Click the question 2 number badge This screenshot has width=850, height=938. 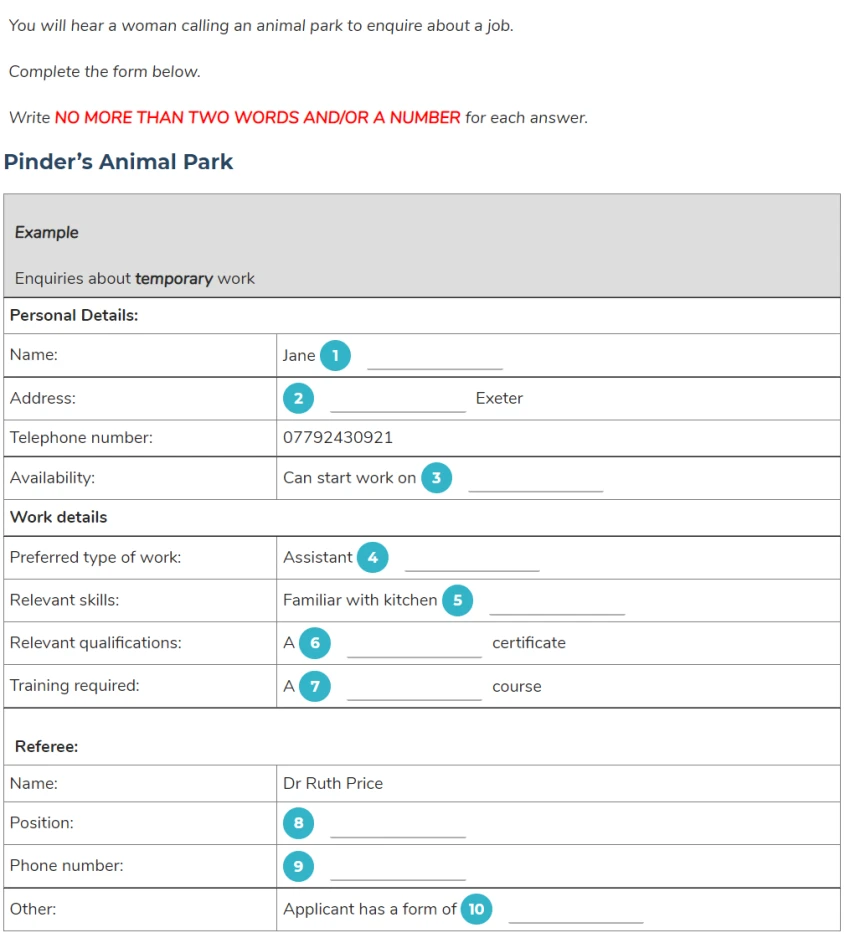point(298,398)
